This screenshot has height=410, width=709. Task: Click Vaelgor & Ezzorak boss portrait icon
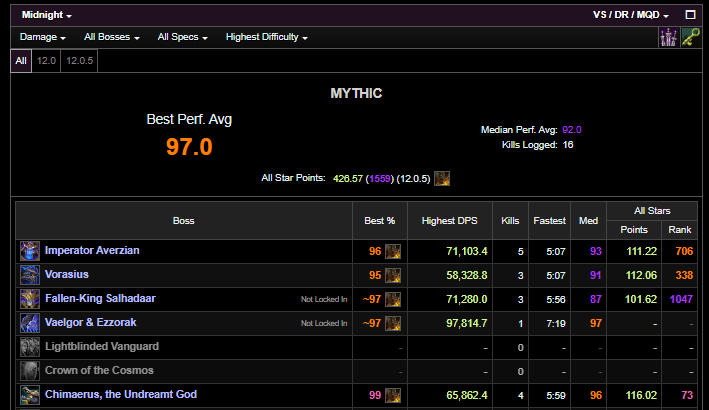click(30, 323)
